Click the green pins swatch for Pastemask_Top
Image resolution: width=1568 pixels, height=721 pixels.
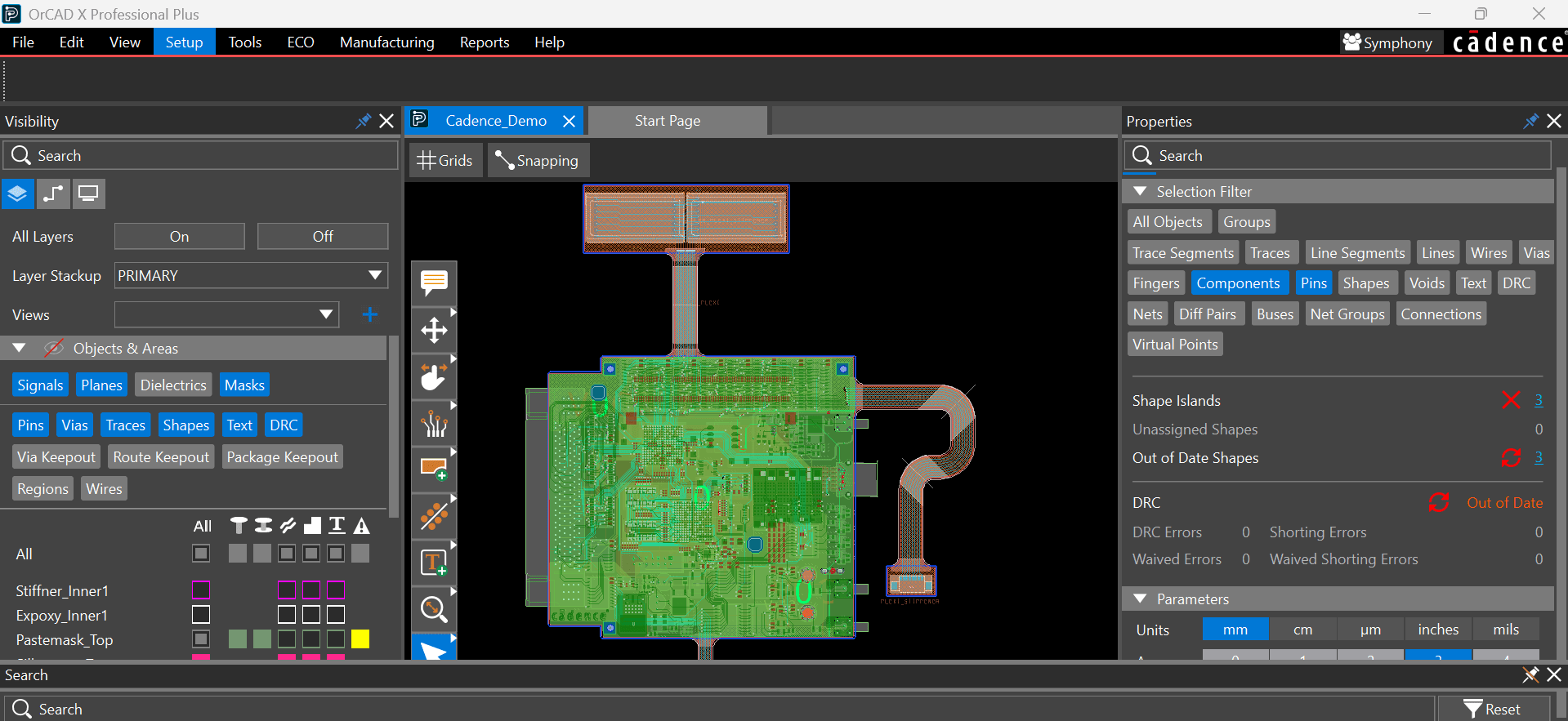tap(238, 639)
